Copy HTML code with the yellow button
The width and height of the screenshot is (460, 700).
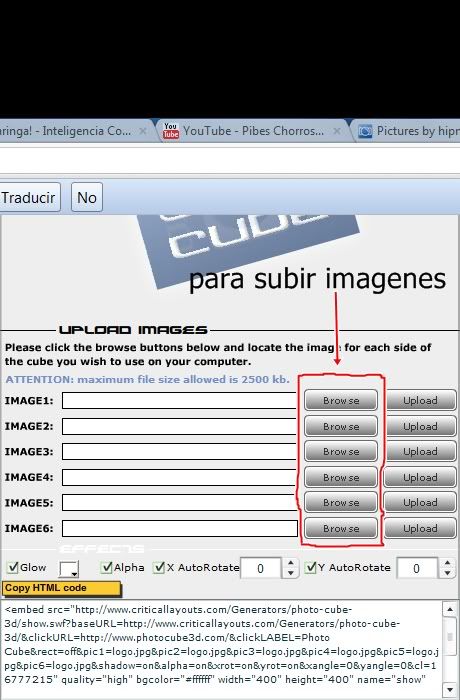62,588
